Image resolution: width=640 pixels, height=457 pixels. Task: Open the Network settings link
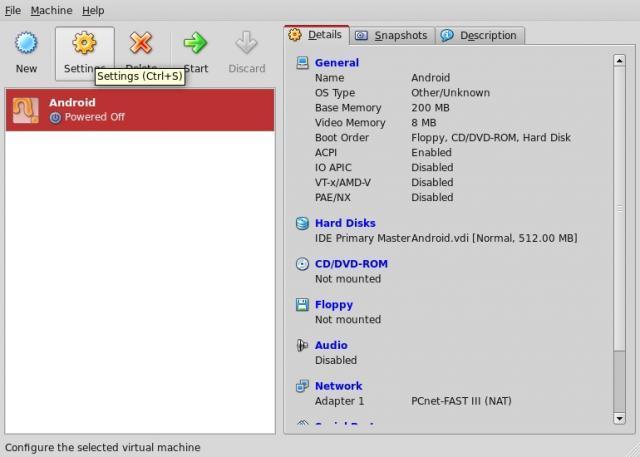tap(339, 386)
